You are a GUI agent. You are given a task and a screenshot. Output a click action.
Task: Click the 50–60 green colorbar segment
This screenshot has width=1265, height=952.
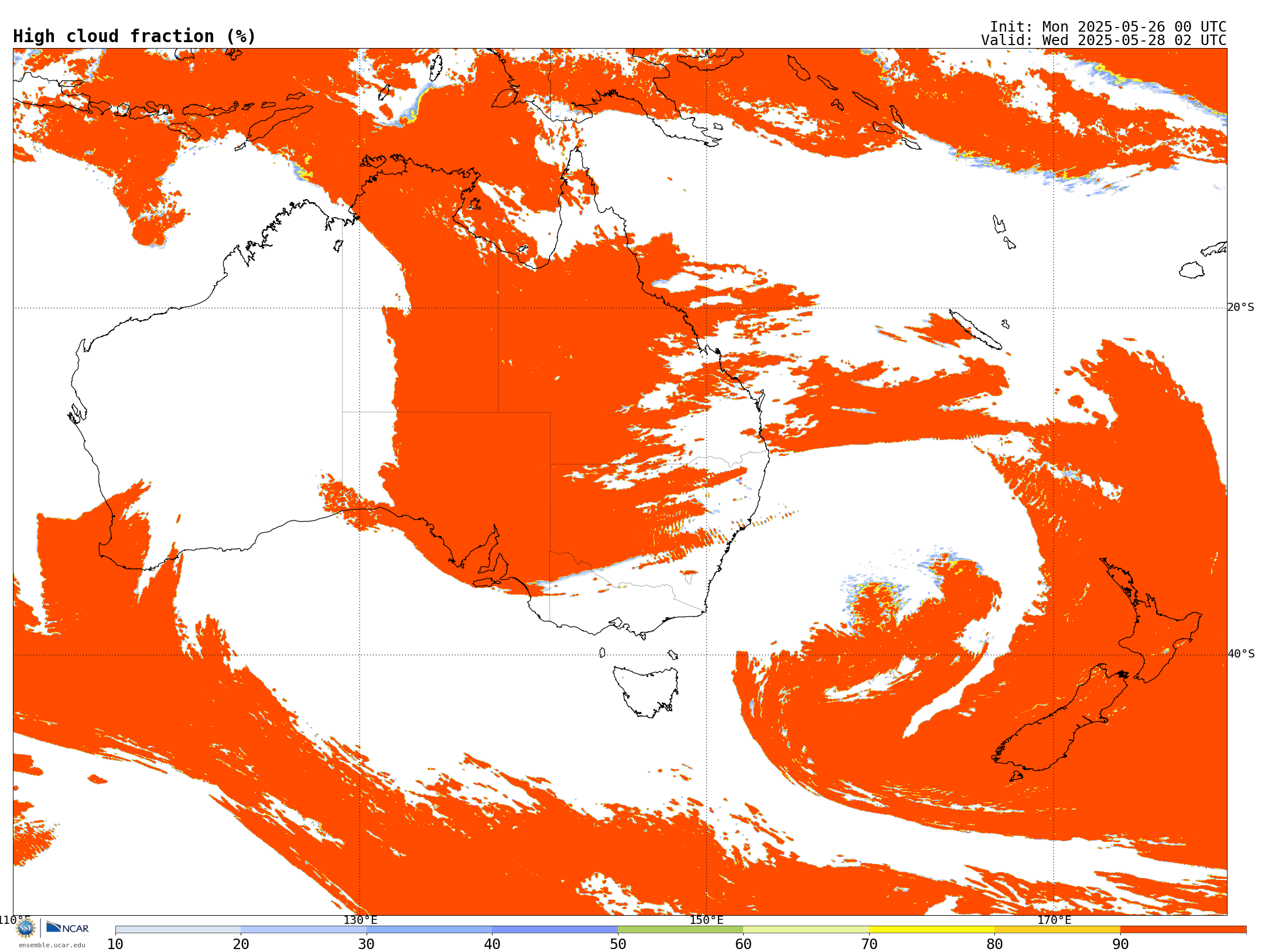pyautogui.click(x=681, y=930)
